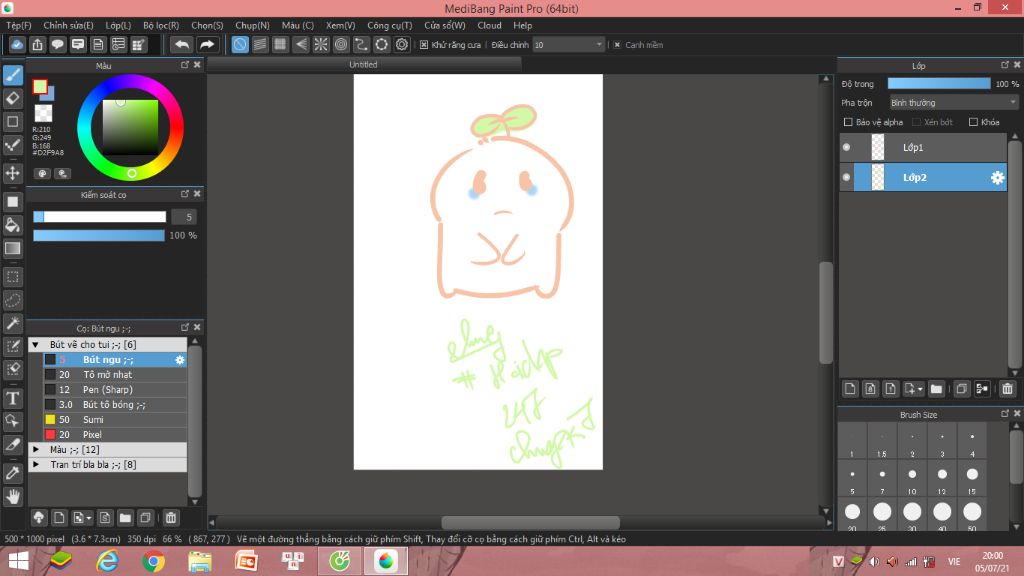
Task: Select Tô mờ nhạt brush
Action: 115,375
